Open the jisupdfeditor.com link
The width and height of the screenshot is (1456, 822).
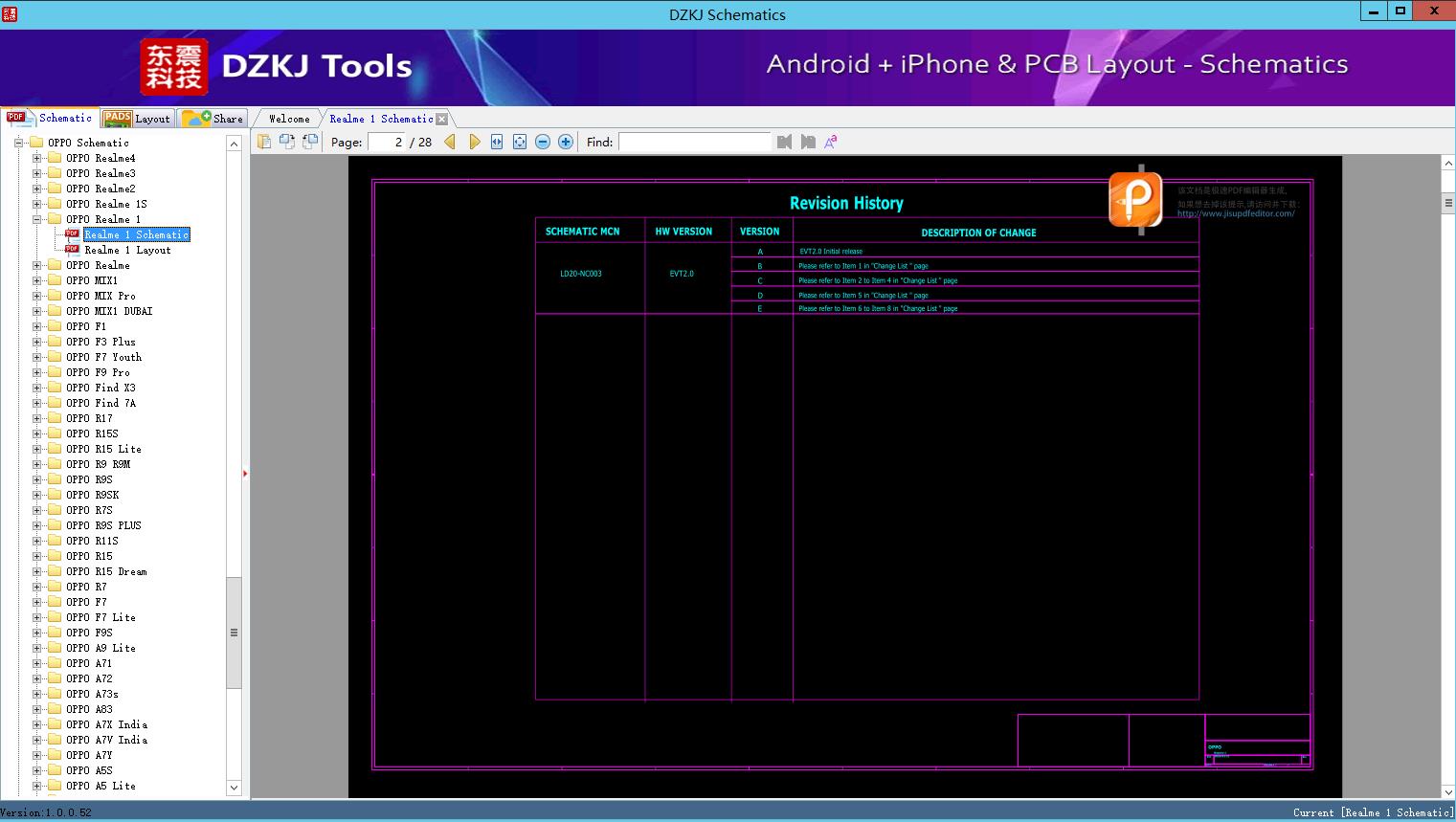click(x=1236, y=213)
